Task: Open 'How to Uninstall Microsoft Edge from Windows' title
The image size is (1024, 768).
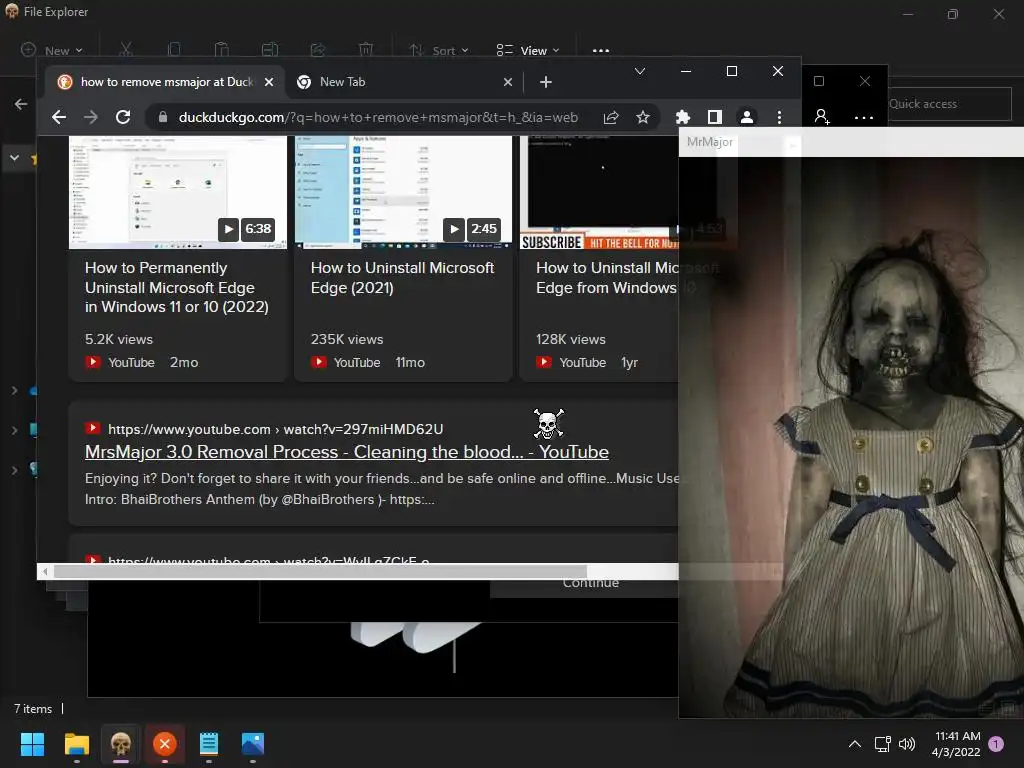Action: 607,278
